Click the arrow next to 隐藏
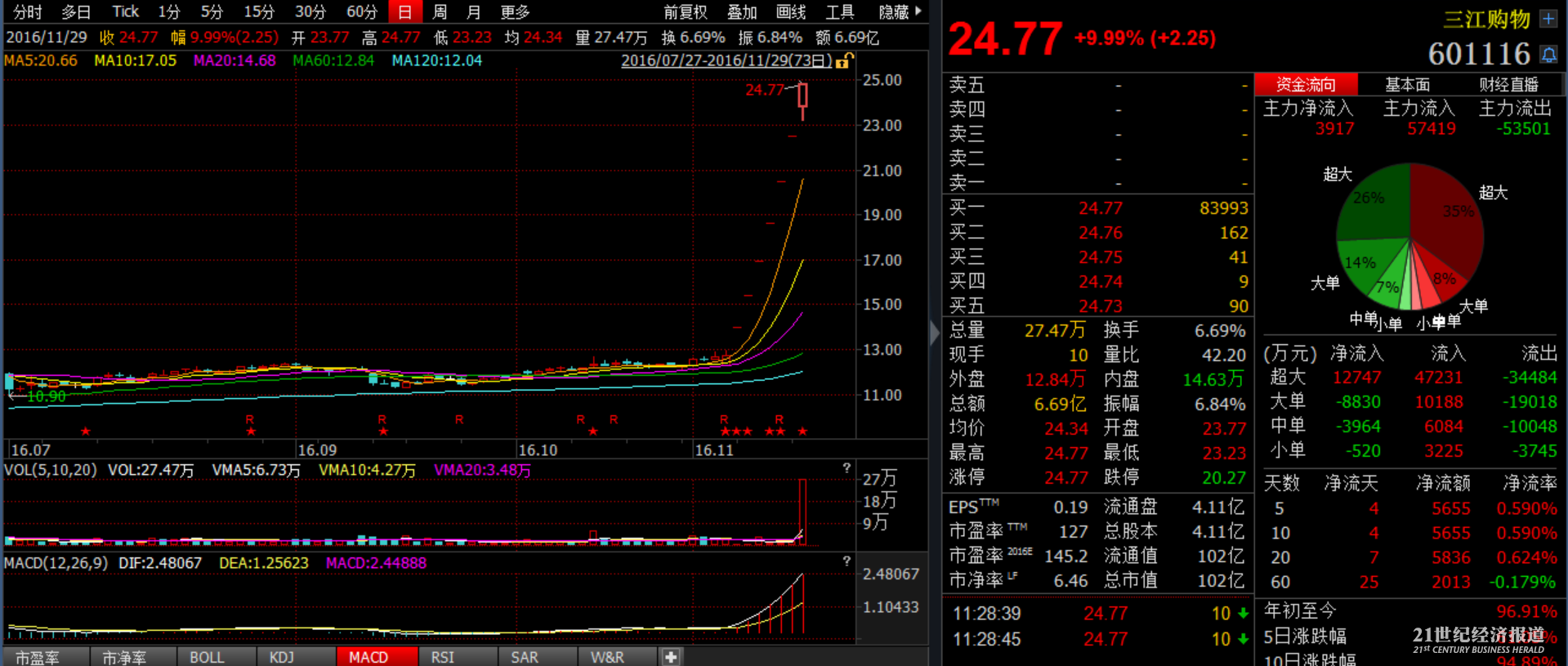 (x=918, y=11)
